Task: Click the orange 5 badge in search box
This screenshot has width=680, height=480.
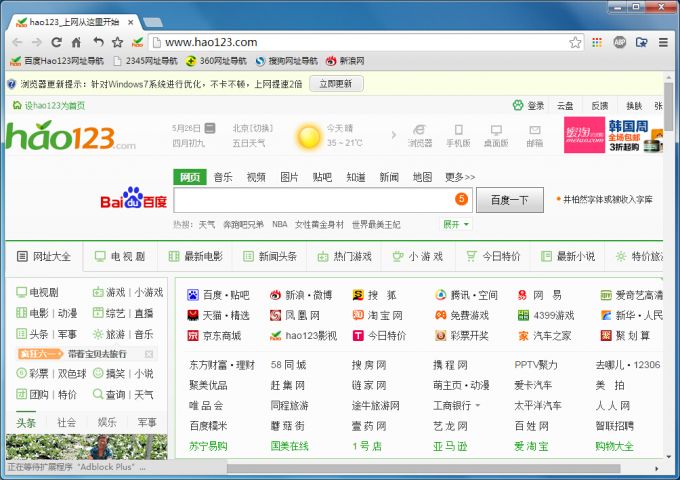Action: (461, 199)
